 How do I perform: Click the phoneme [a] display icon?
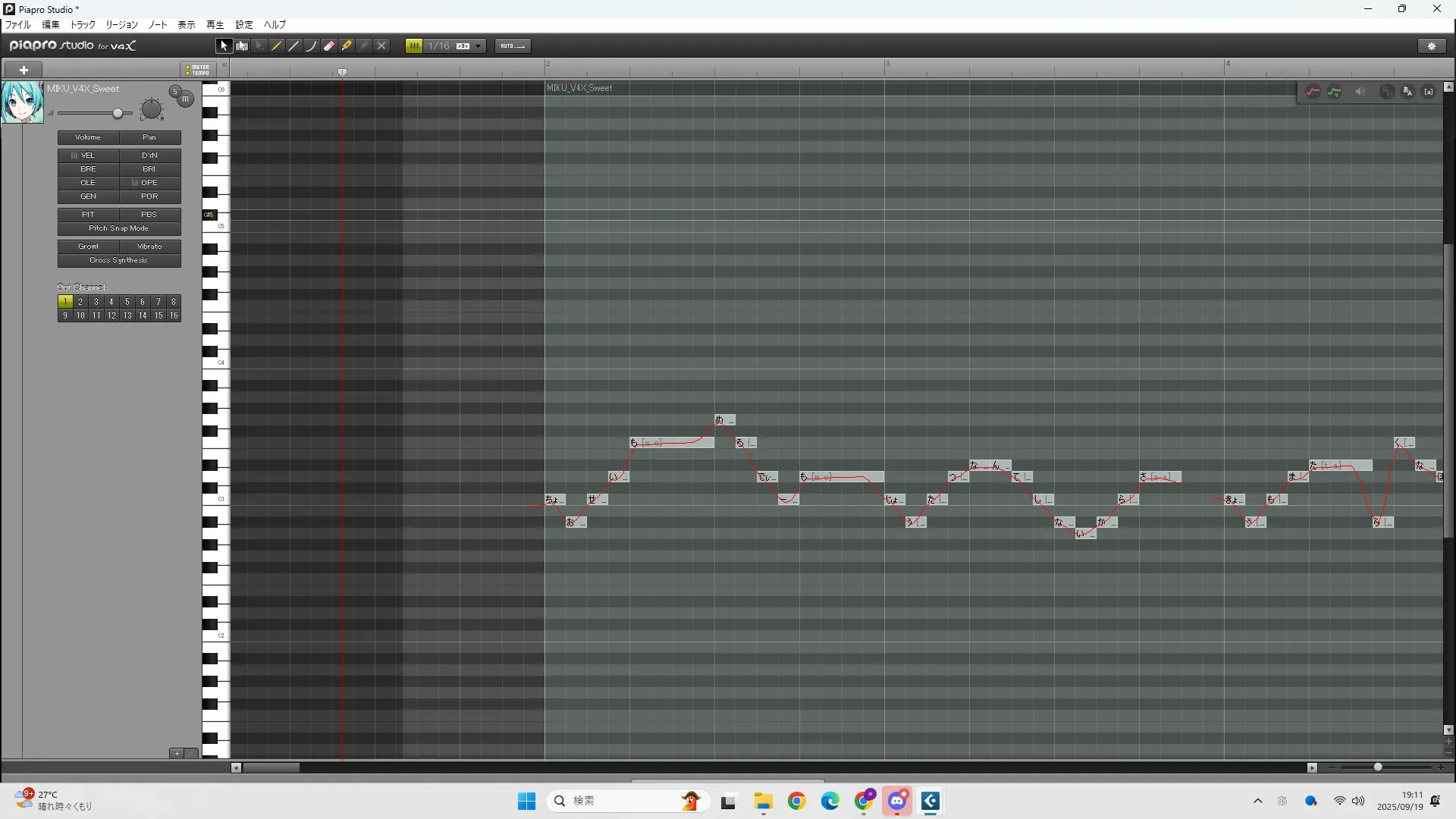(x=1429, y=92)
